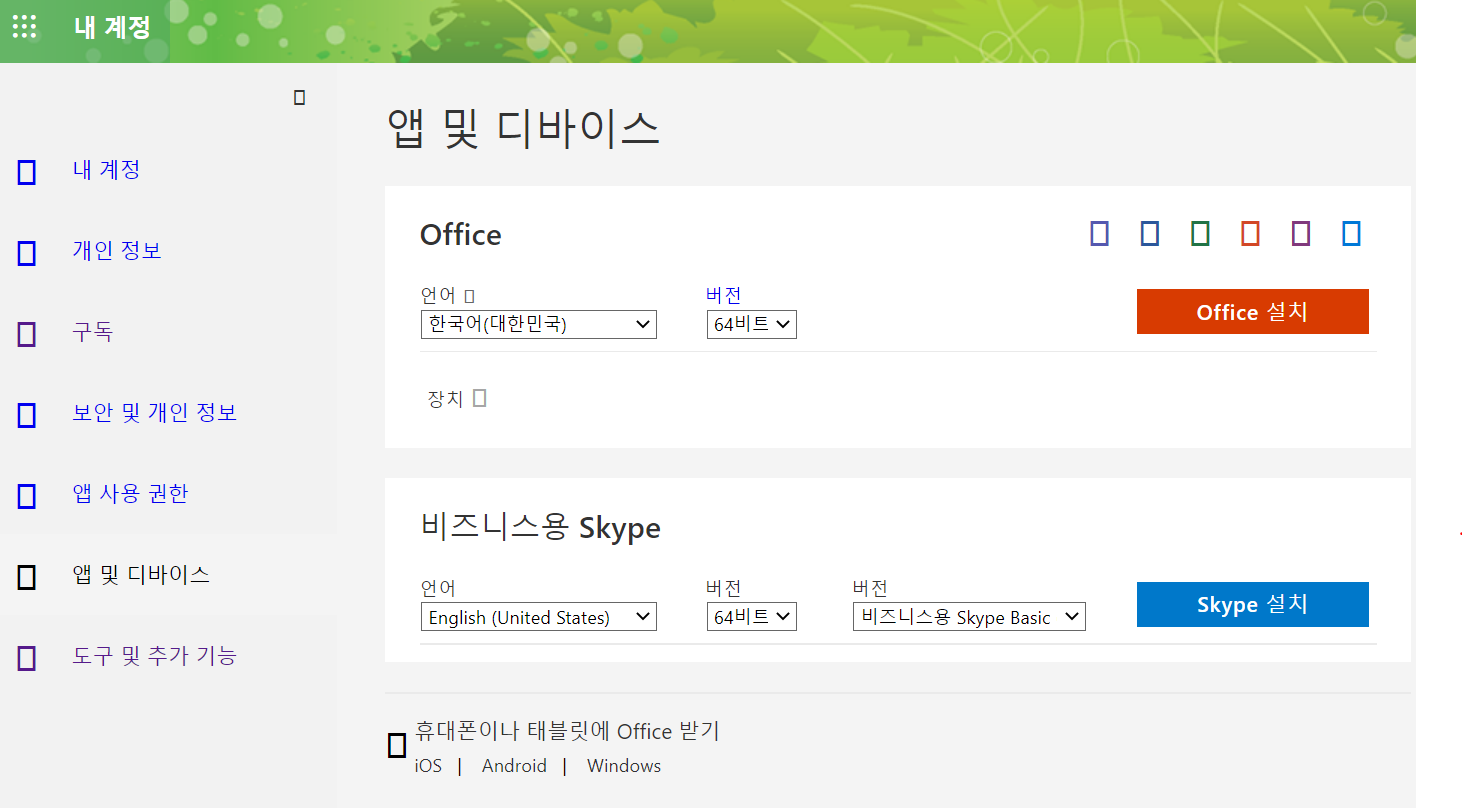
Task: Click the 내 계정 title in header bar
Action: click(x=112, y=27)
